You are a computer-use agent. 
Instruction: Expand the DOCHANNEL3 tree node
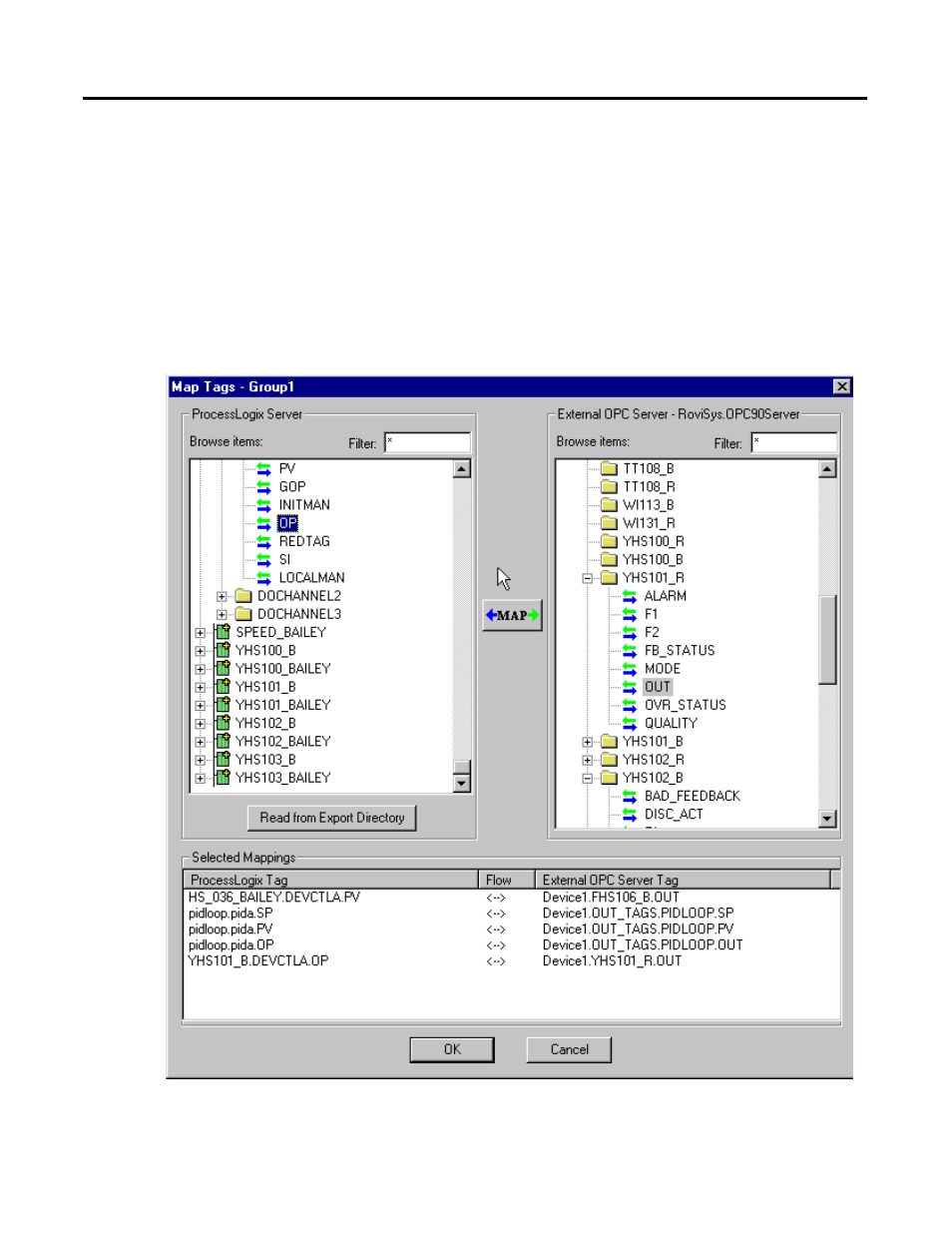[222, 615]
